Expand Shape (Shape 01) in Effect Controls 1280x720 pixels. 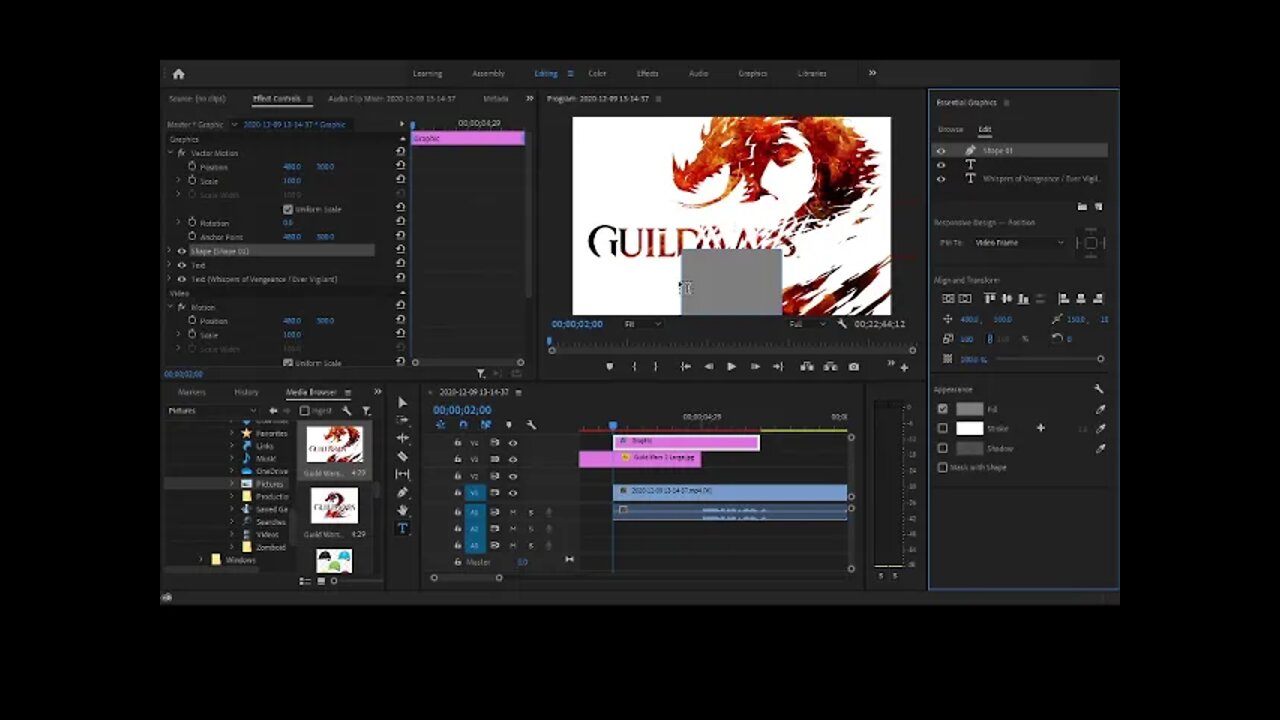tap(171, 251)
